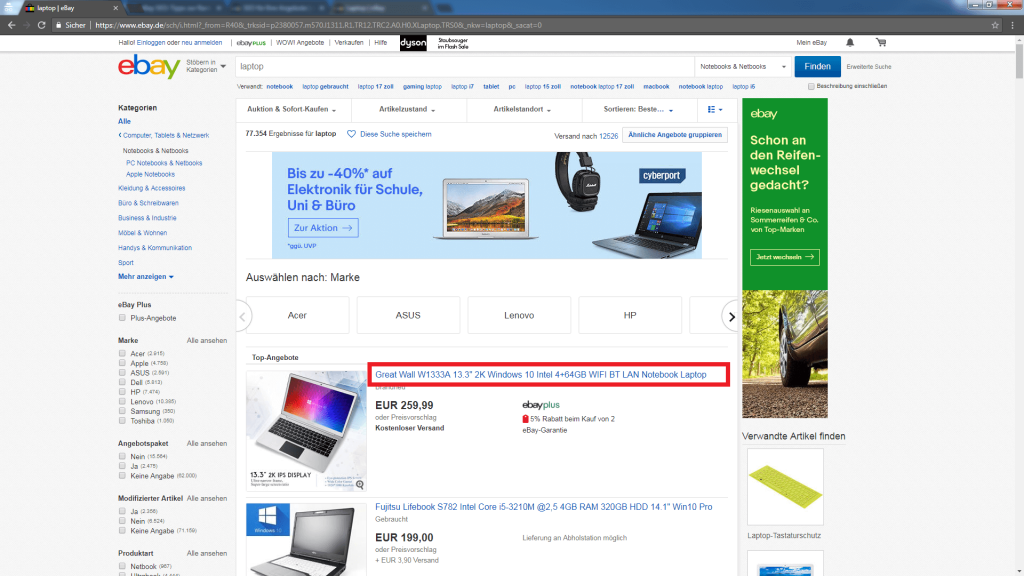
Task: Open the Notebooks & Netbooks category dropdown
Action: (x=745, y=67)
